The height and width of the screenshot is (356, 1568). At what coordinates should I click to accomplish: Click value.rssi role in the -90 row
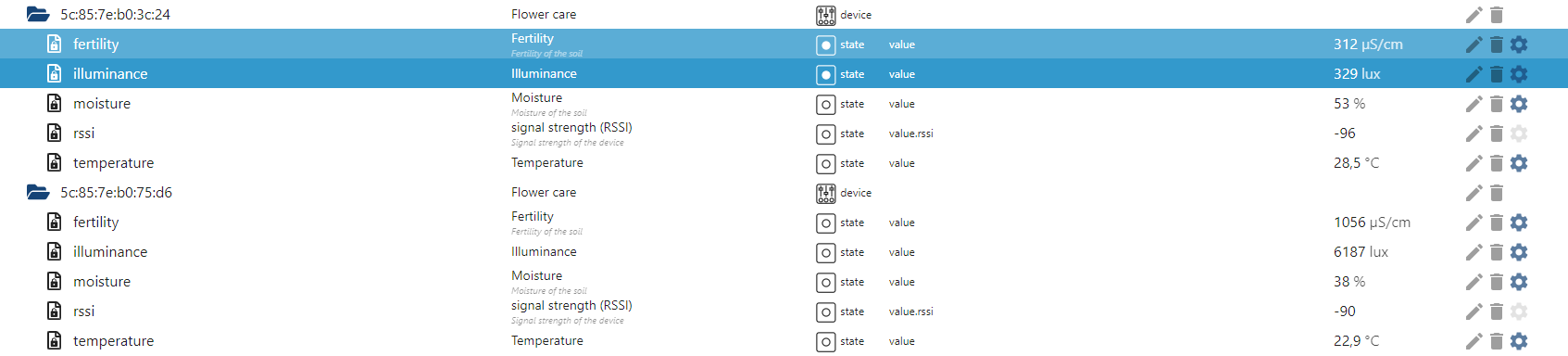click(911, 311)
